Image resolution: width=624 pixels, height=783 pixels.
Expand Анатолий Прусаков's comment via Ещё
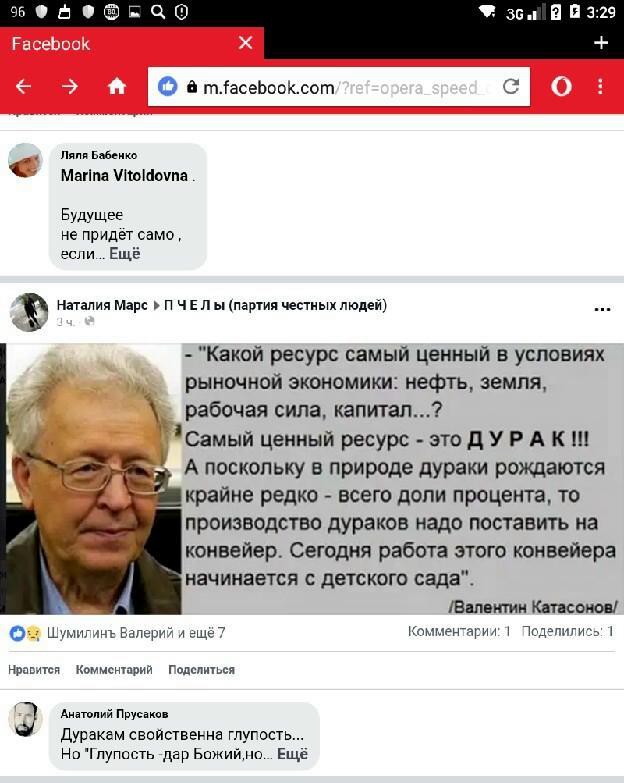[293, 754]
